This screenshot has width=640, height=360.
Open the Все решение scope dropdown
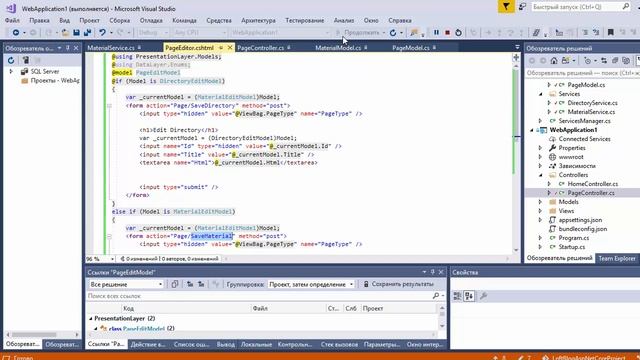(126, 284)
